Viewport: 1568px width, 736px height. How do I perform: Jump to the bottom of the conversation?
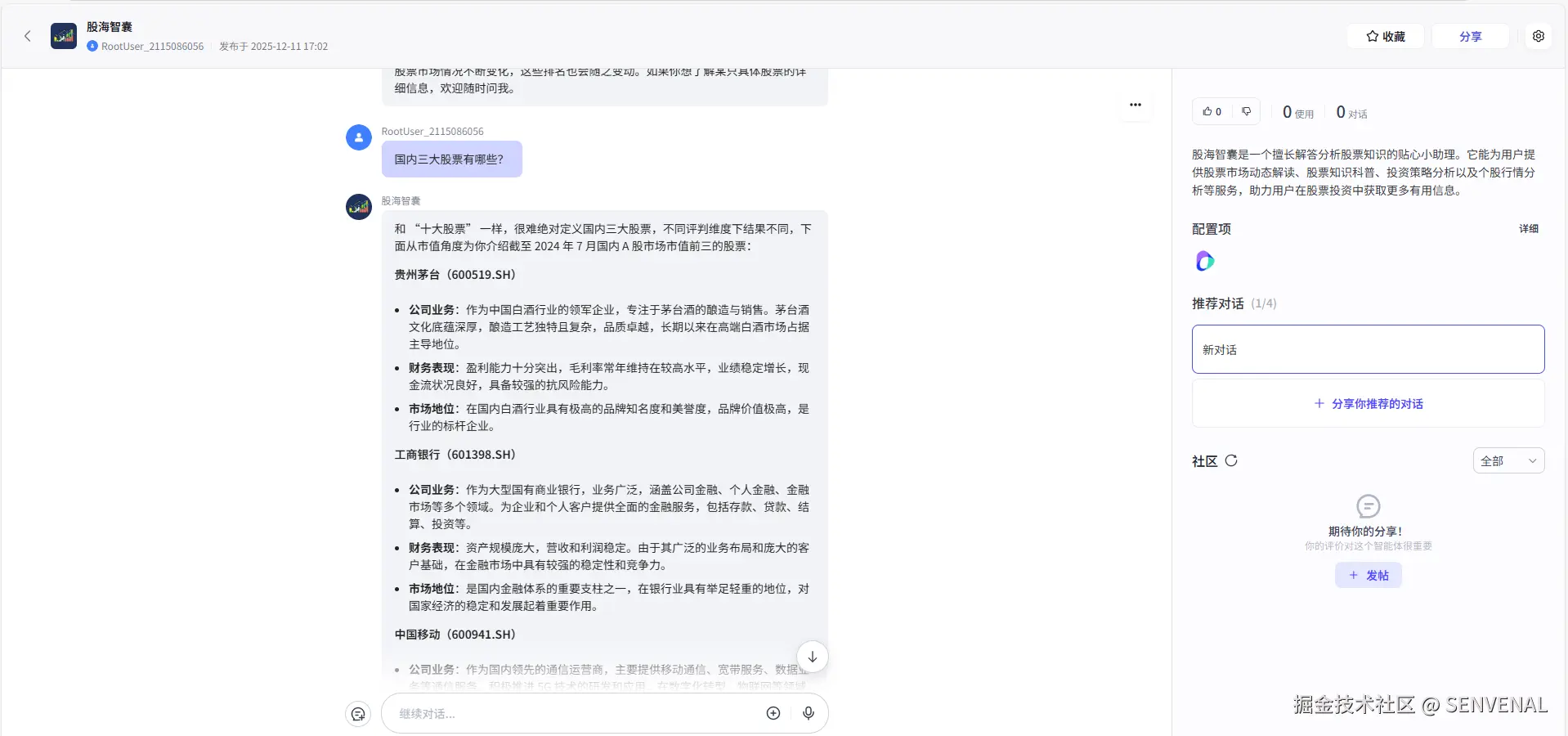[x=812, y=657]
